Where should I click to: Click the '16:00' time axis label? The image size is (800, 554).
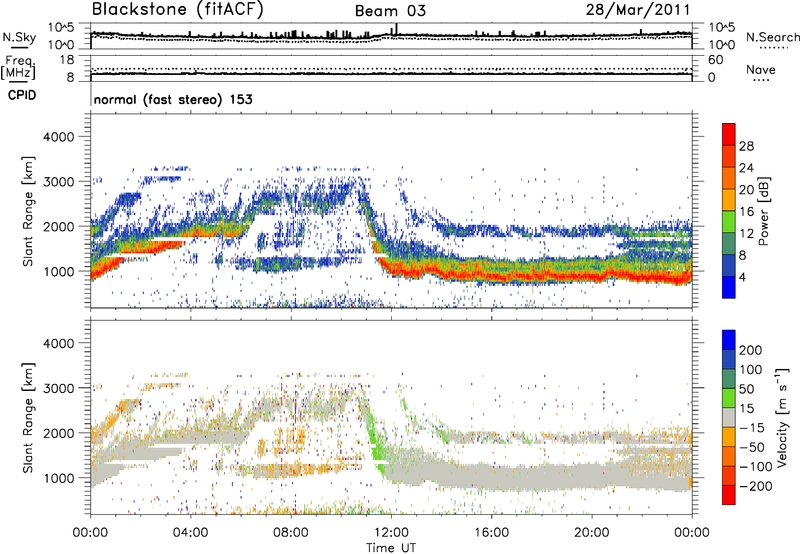(491, 533)
